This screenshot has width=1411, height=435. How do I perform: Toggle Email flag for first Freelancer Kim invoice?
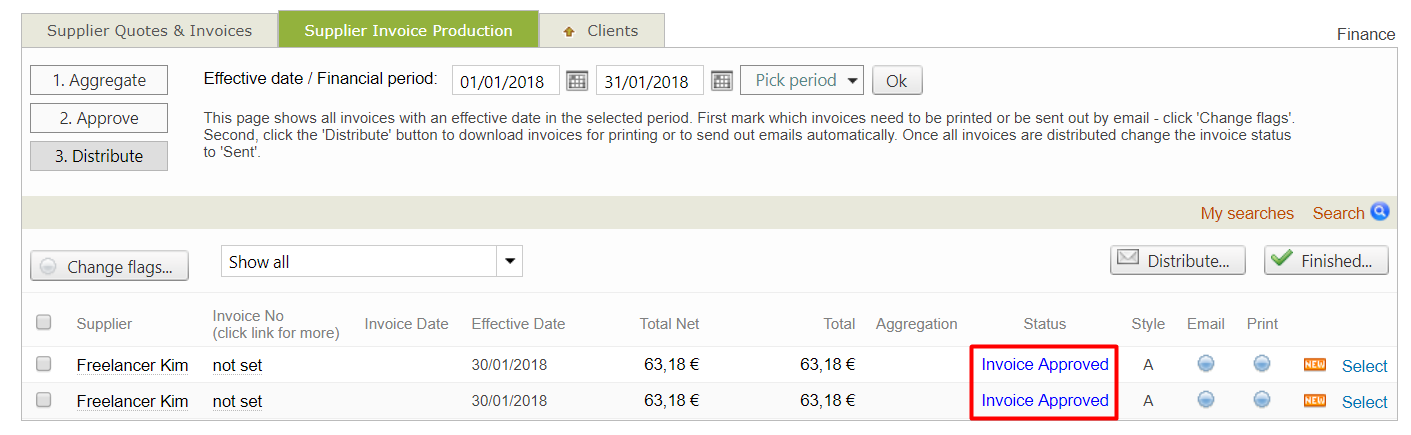point(1206,365)
